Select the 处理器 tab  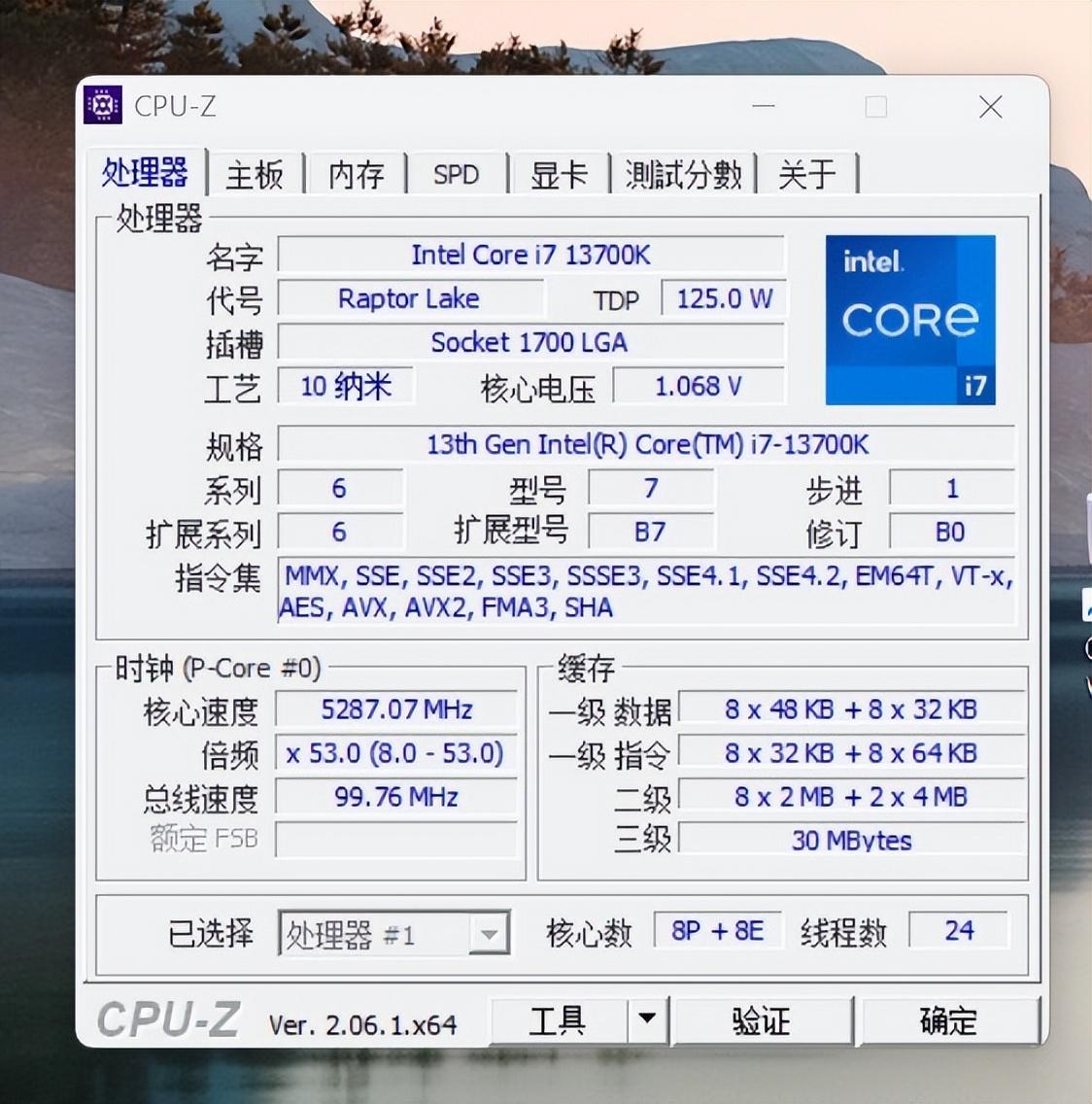(146, 171)
